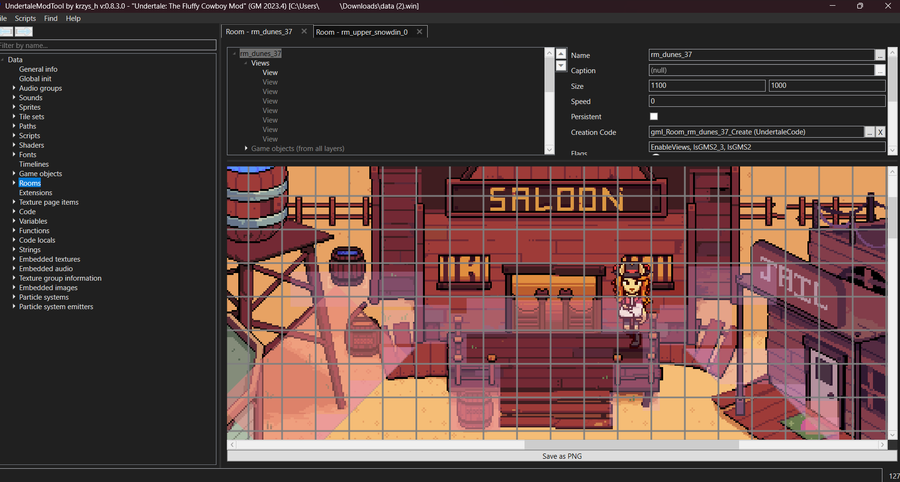
Task: Click the properties panel scroll-up arrow
Action: pyautogui.click(x=893, y=52)
